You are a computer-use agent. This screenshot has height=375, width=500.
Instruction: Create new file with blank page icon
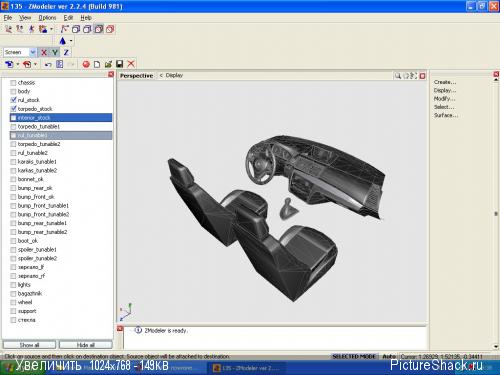click(97, 64)
